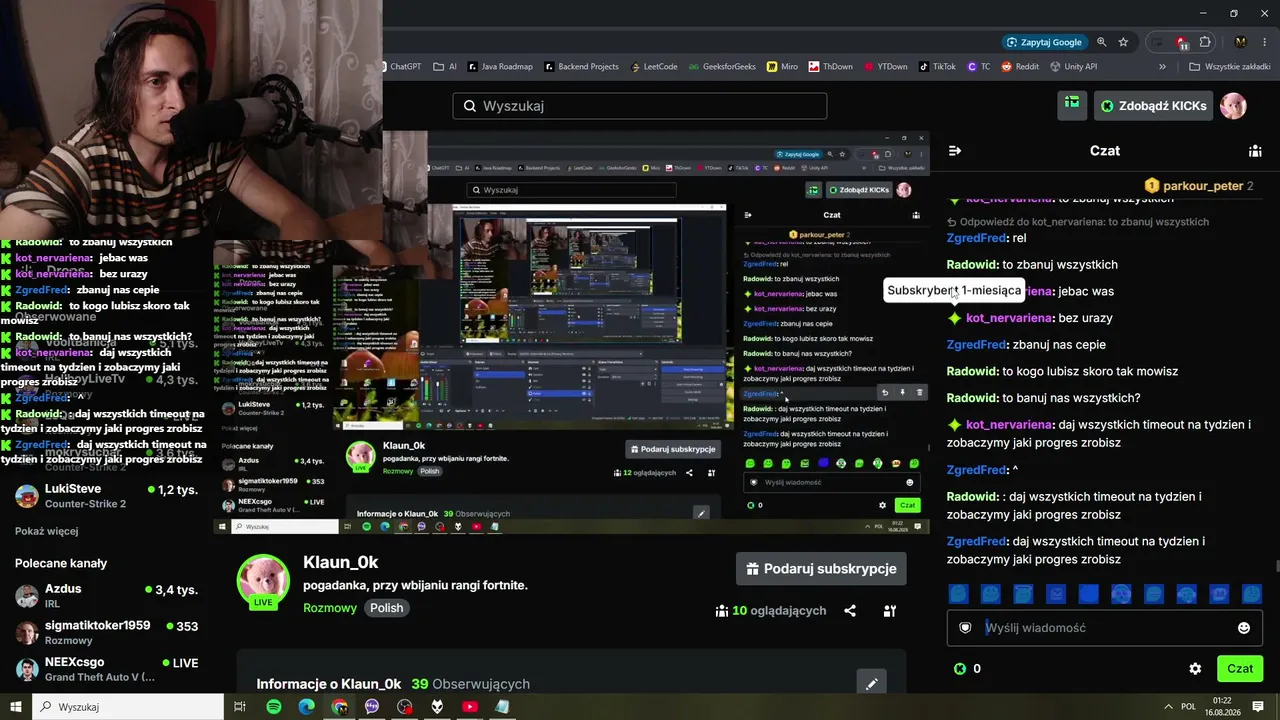
Task: Open Spotify from the taskbar
Action: [x=274, y=707]
